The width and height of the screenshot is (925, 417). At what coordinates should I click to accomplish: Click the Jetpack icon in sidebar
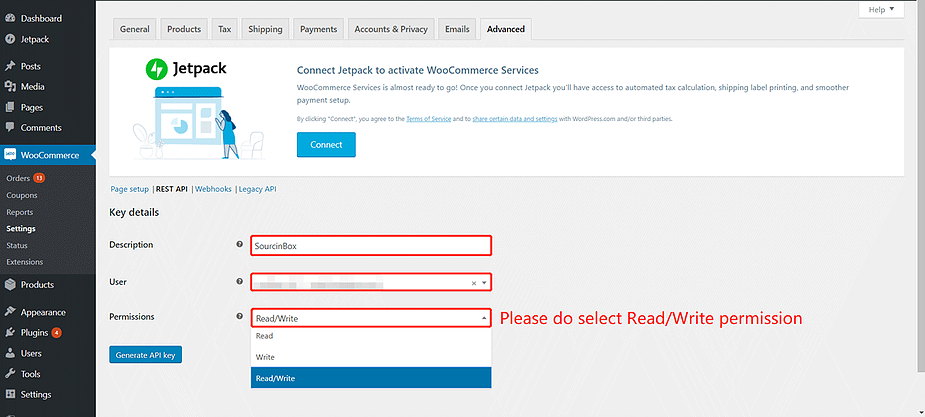tap(9, 40)
